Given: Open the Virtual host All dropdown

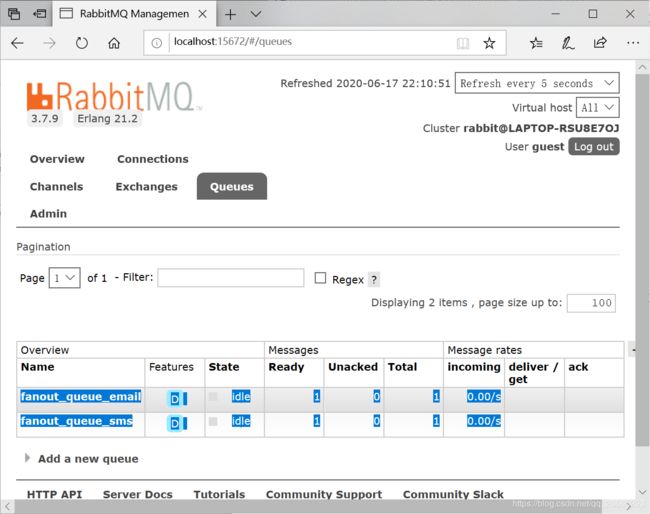Looking at the screenshot, I should coord(597,108).
